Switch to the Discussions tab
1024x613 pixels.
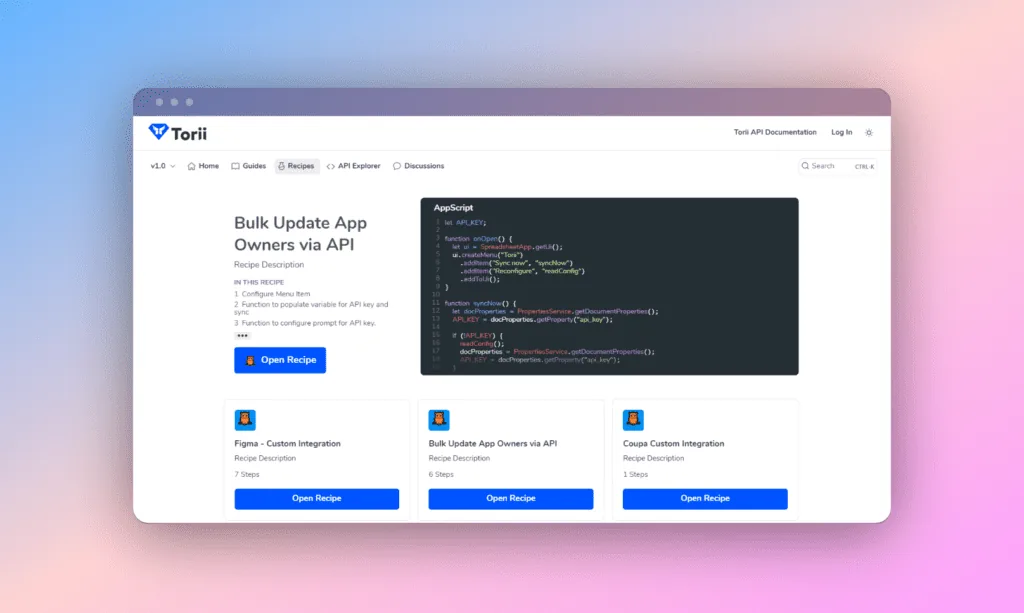[x=418, y=166]
